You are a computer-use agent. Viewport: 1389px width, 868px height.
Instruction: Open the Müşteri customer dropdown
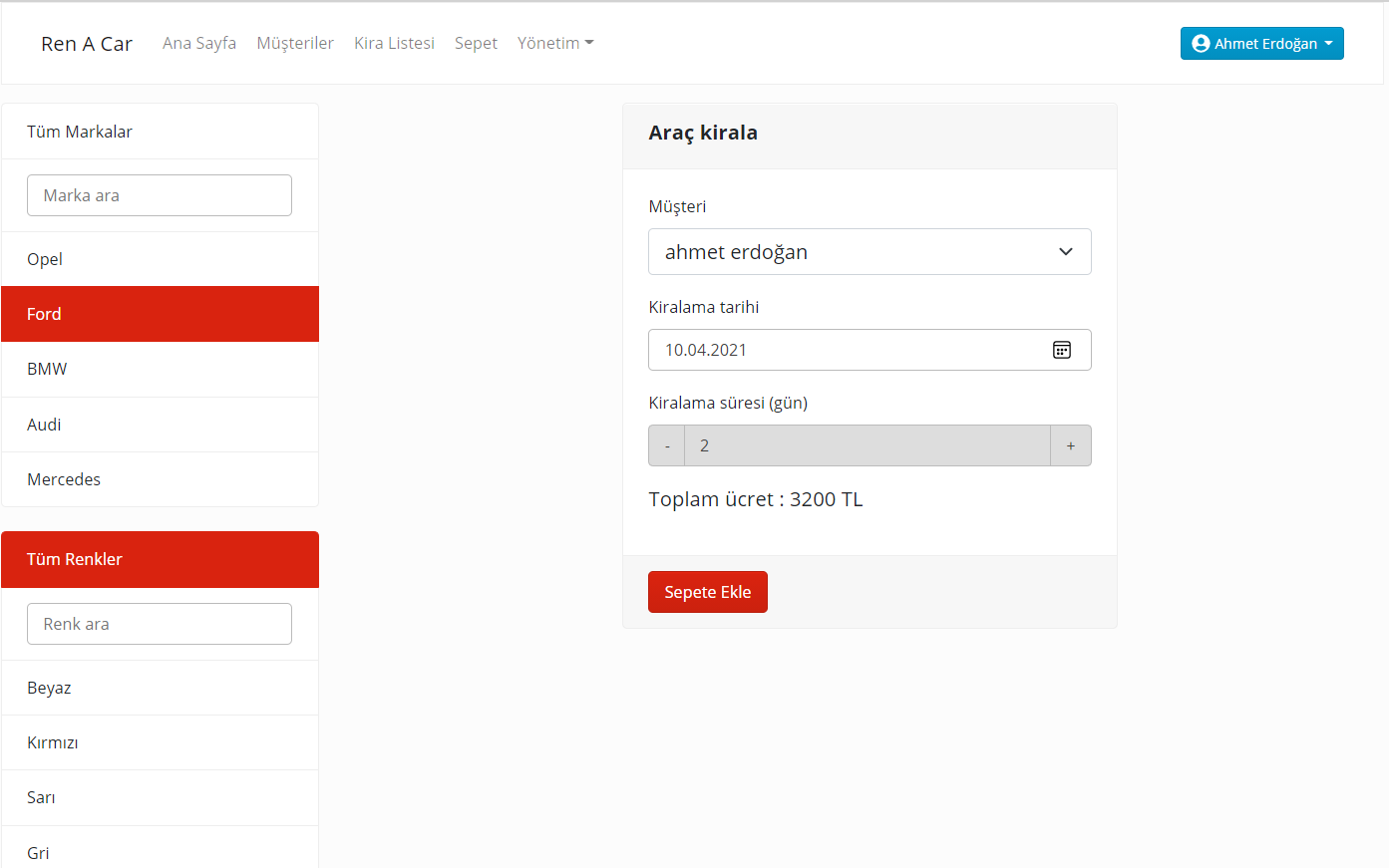pos(869,251)
